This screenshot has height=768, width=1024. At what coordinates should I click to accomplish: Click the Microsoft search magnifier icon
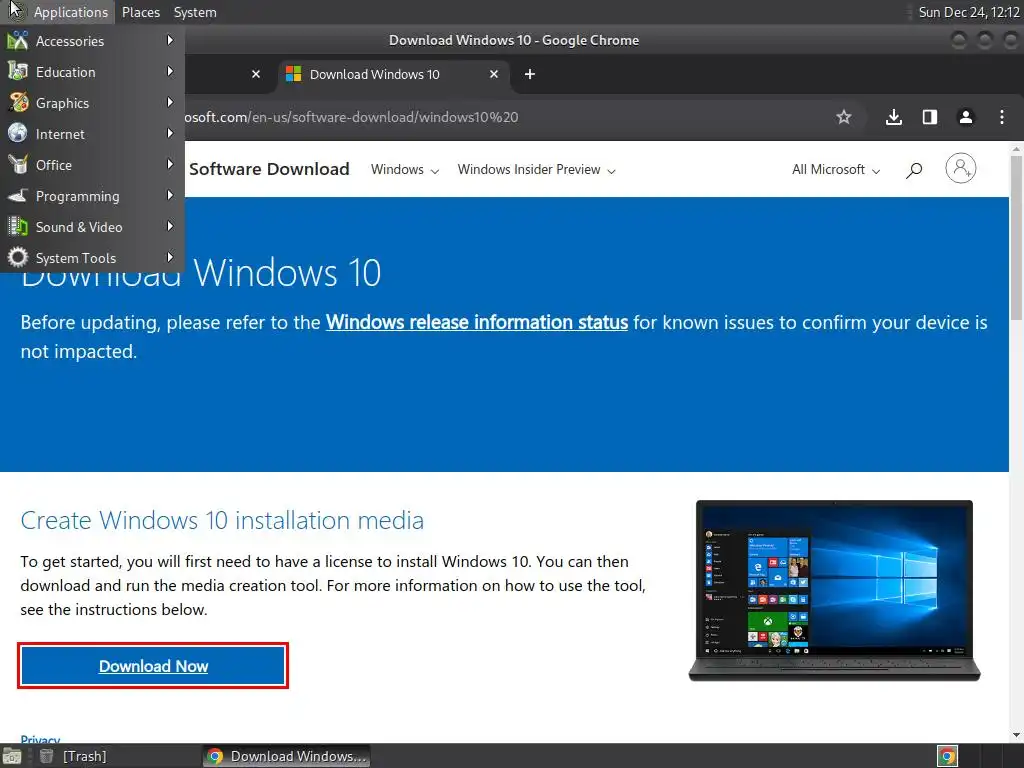(914, 170)
